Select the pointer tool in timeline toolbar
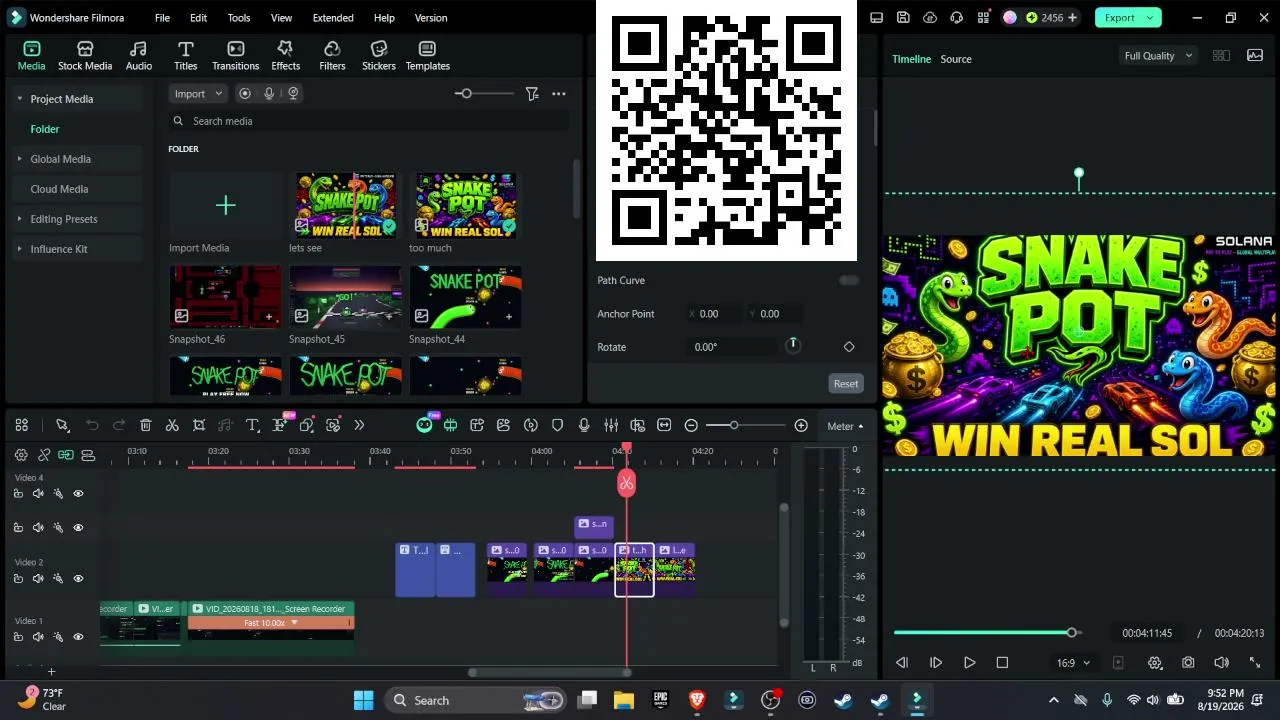Viewport: 1280px width, 720px height. pos(62,425)
